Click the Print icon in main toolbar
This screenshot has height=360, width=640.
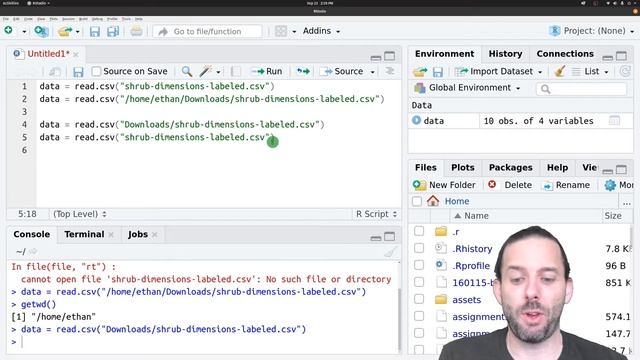click(136, 31)
